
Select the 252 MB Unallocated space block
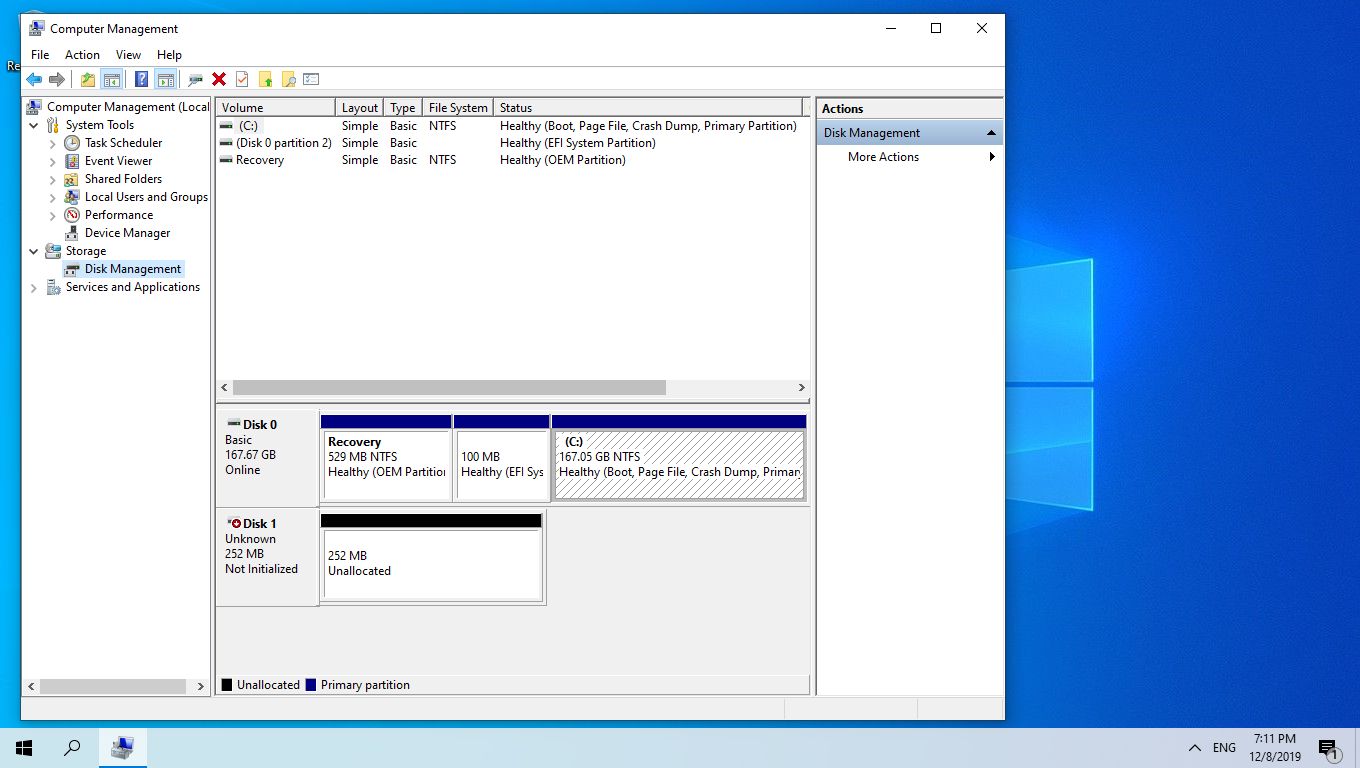tap(432, 558)
